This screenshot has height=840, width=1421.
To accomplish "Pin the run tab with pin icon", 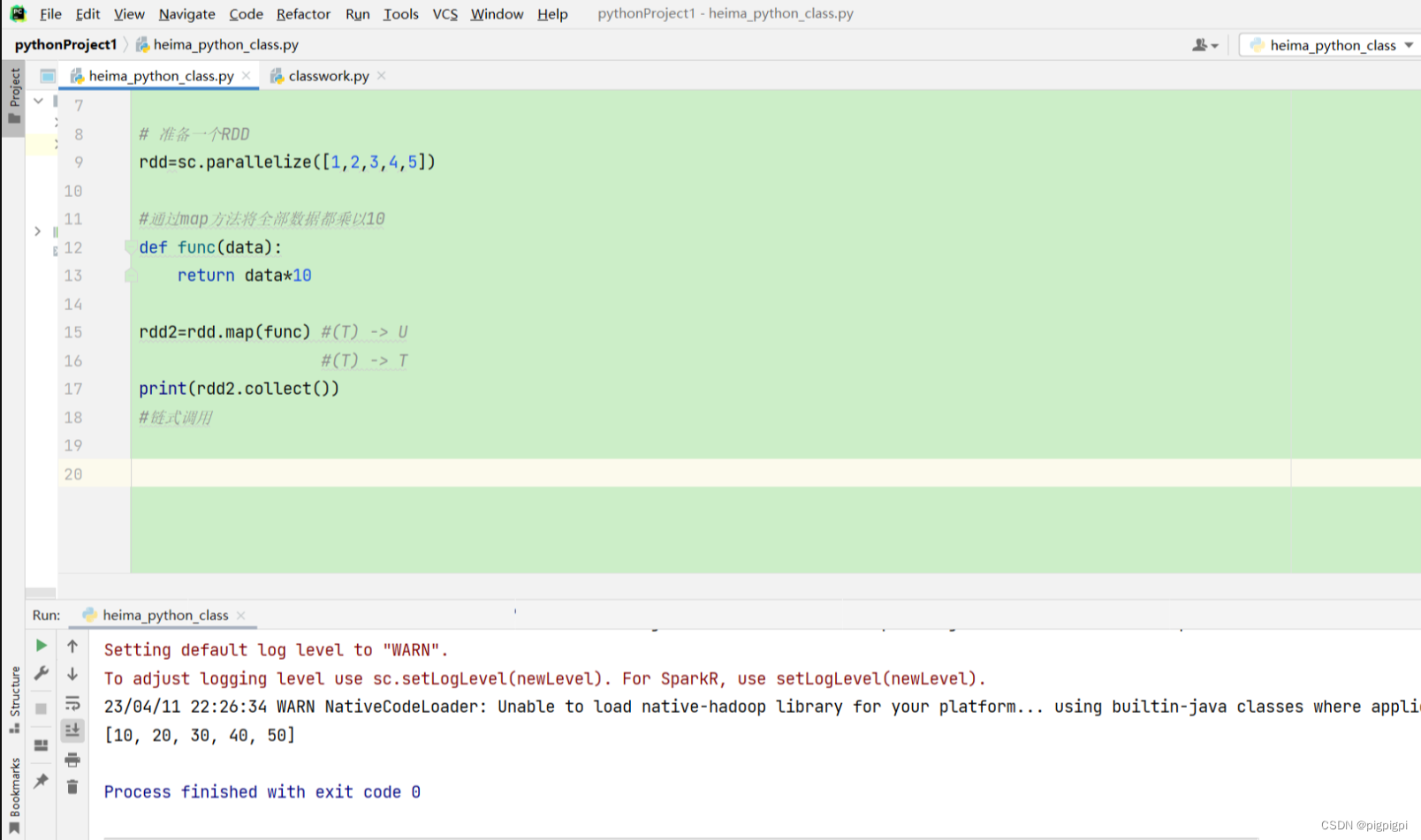I will tap(41, 781).
